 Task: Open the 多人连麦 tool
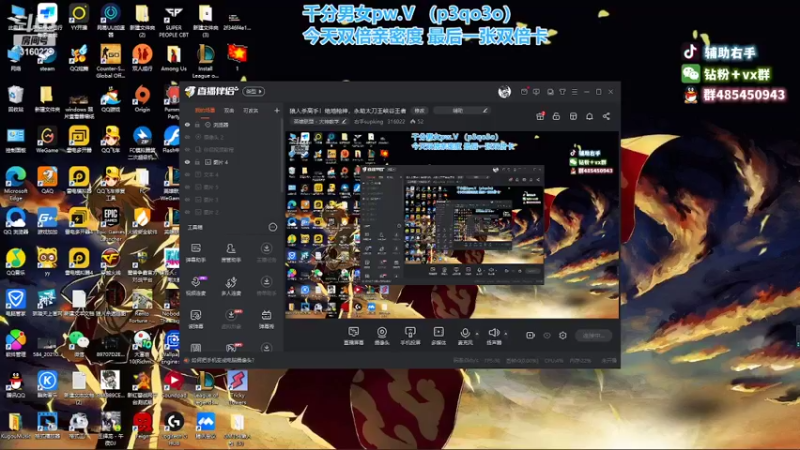coord(231,286)
